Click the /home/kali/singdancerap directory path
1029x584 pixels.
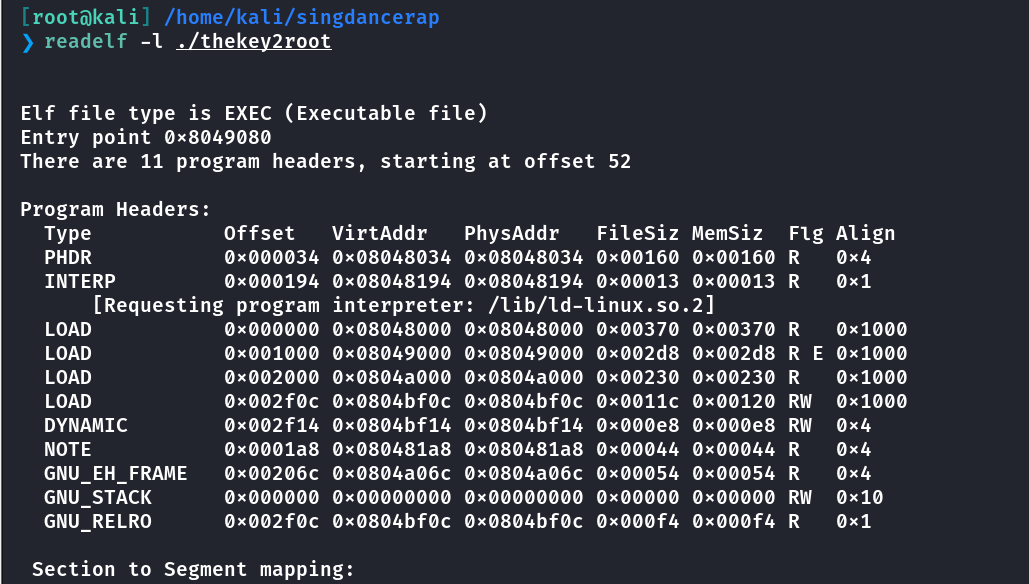tap(301, 17)
